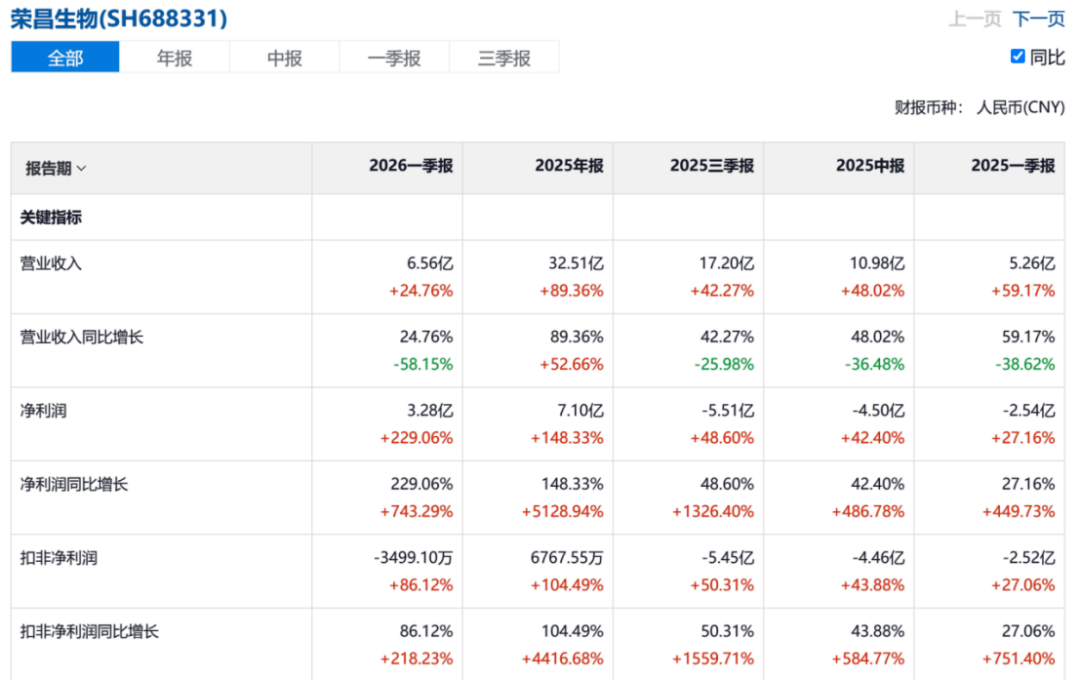1080x680 pixels.
Task: Select the 全部 tab
Action: (x=65, y=58)
